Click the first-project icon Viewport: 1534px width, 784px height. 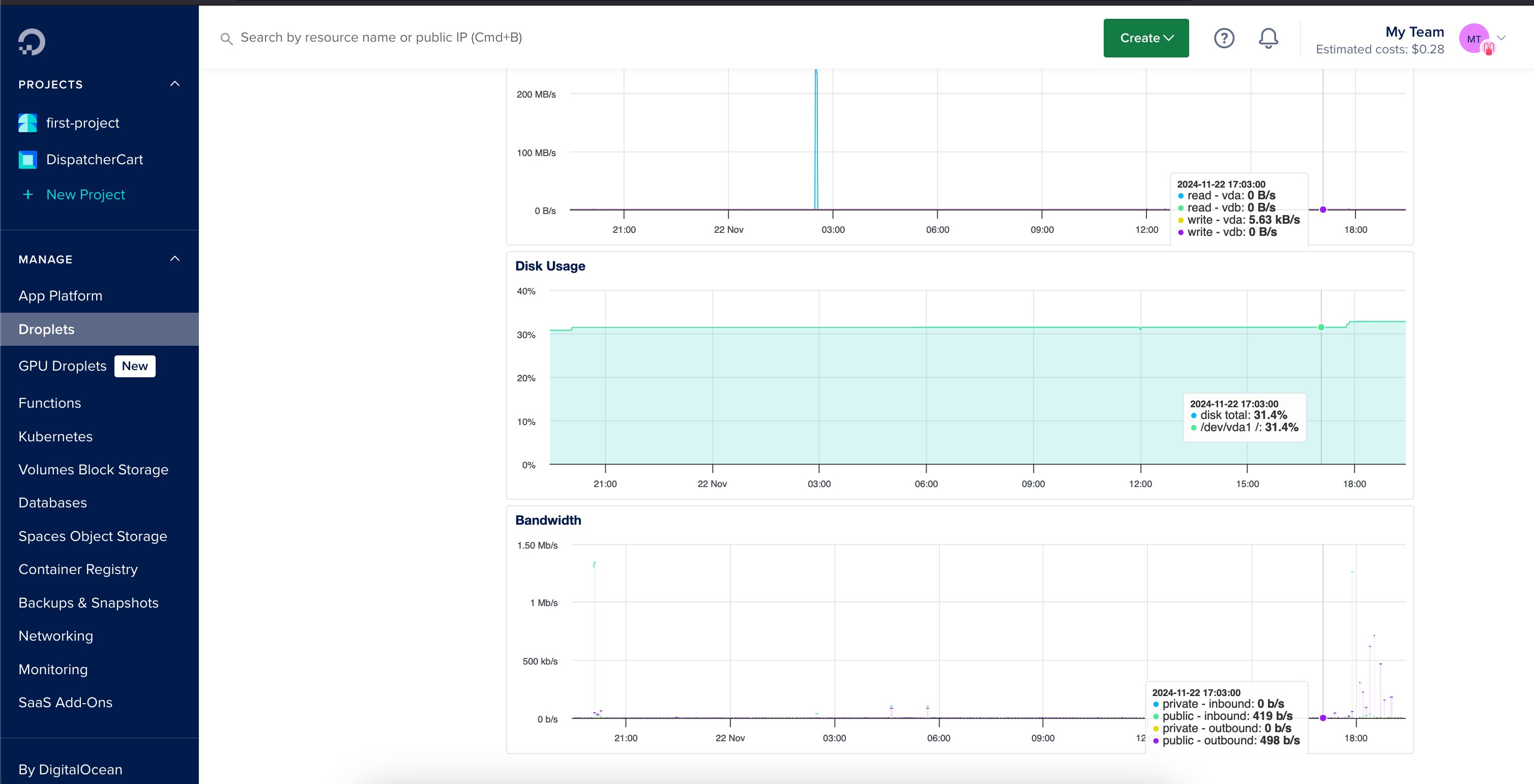[27, 123]
